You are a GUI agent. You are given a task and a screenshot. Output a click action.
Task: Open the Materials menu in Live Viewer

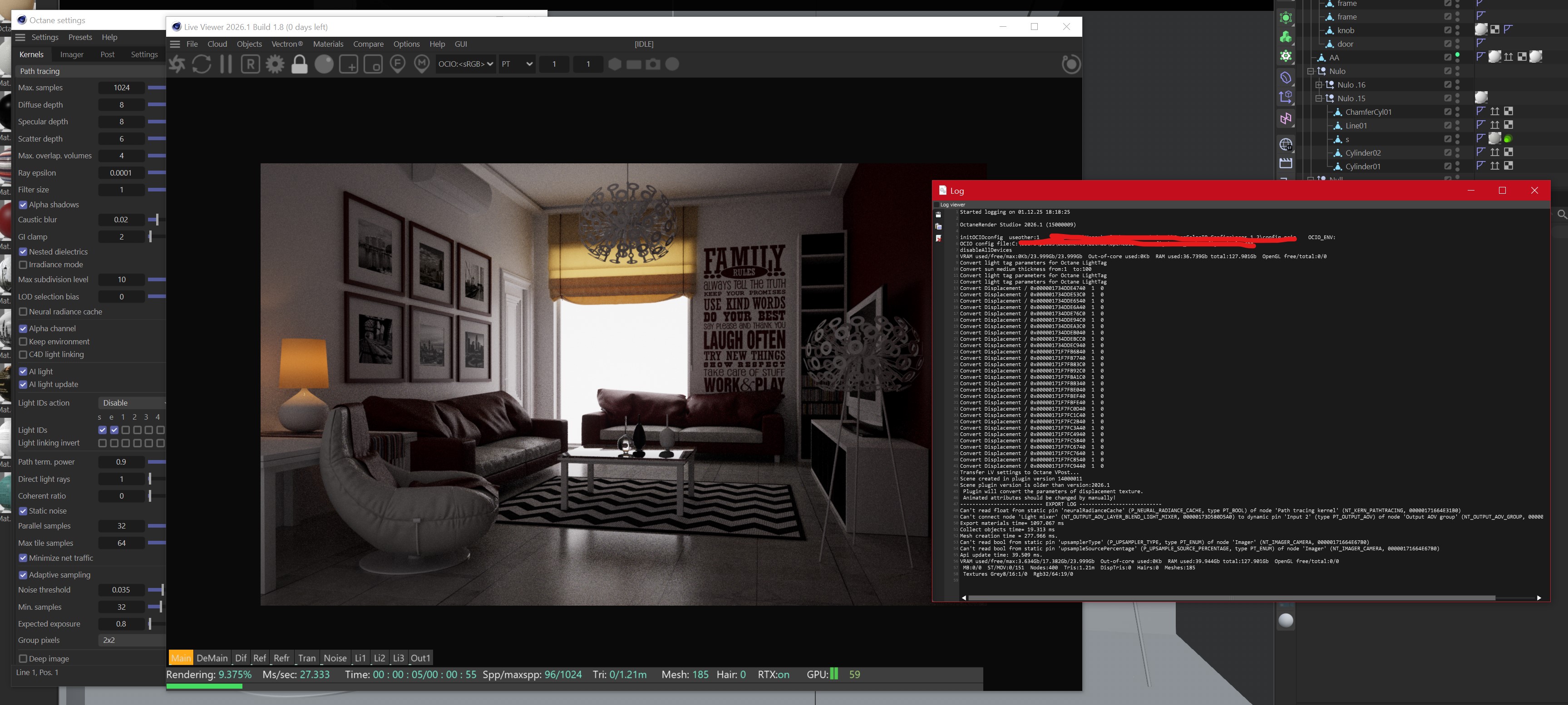point(328,44)
